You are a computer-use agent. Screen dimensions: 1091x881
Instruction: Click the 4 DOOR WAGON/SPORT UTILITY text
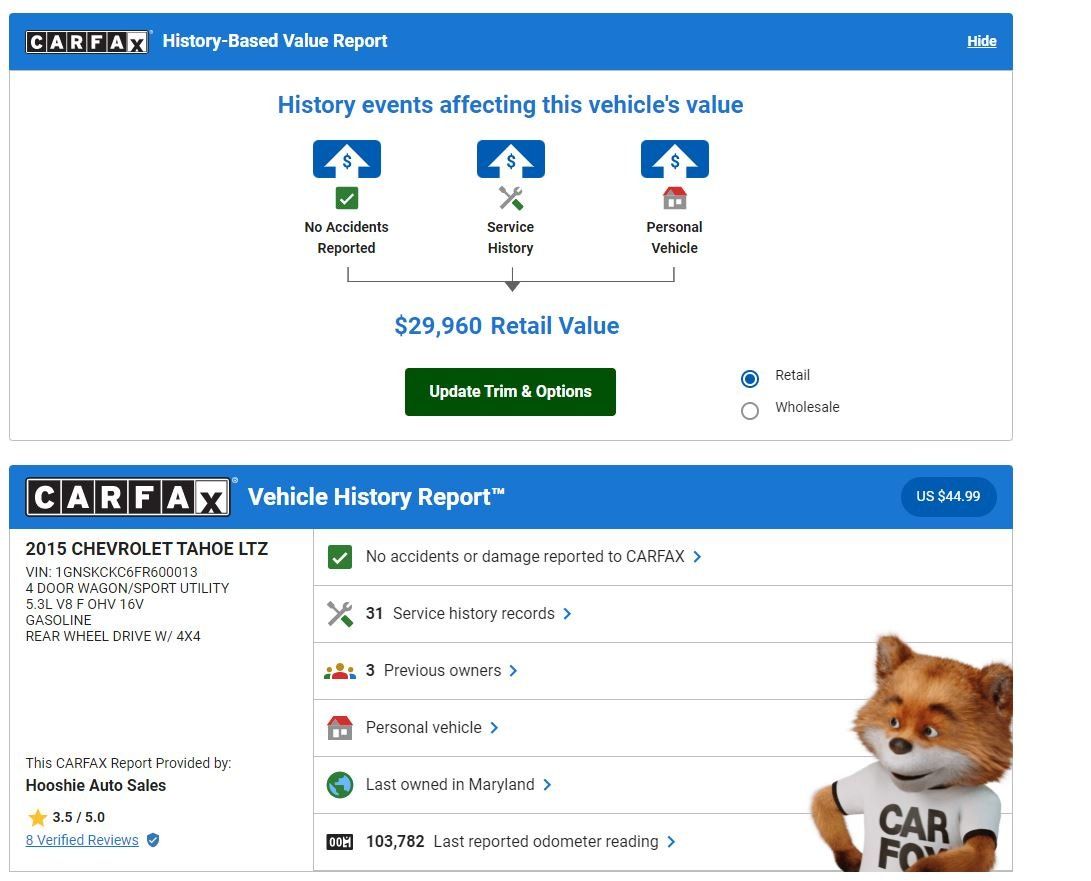coord(127,588)
